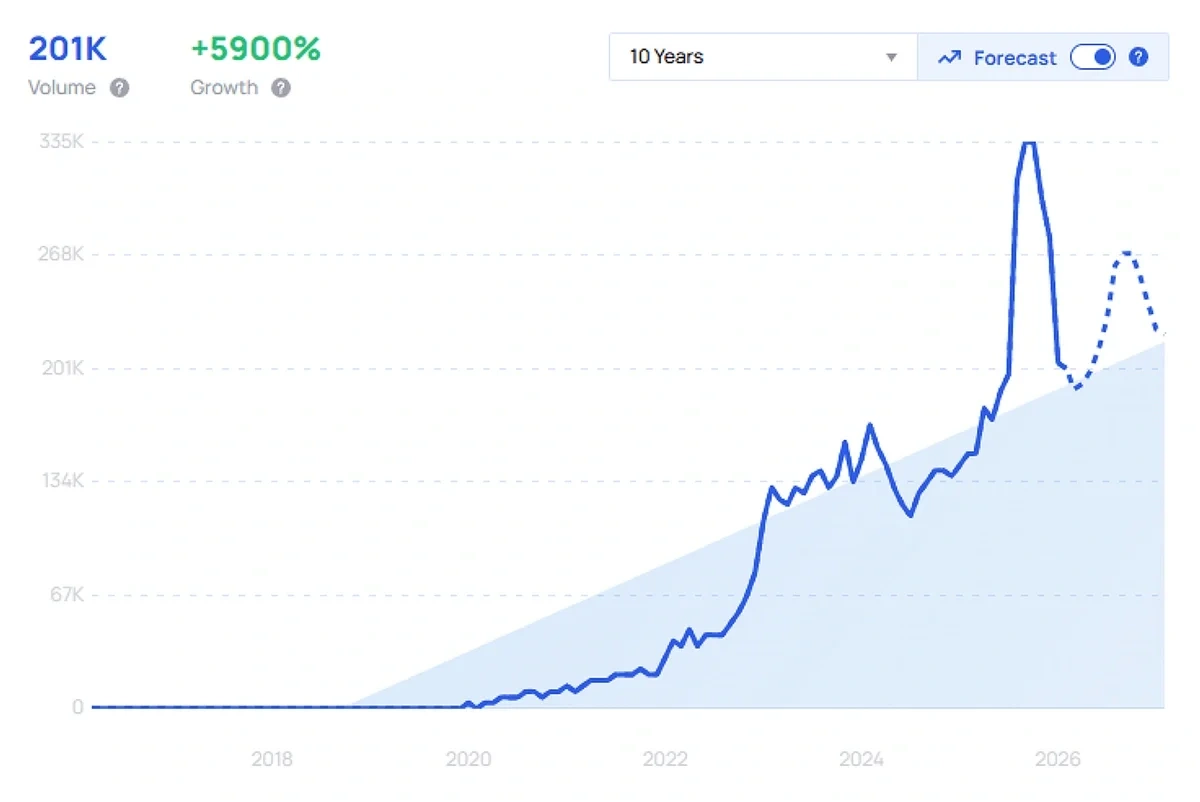The height and width of the screenshot is (802, 1200).
Task: Click the 201K volume value
Action: pos(67,49)
